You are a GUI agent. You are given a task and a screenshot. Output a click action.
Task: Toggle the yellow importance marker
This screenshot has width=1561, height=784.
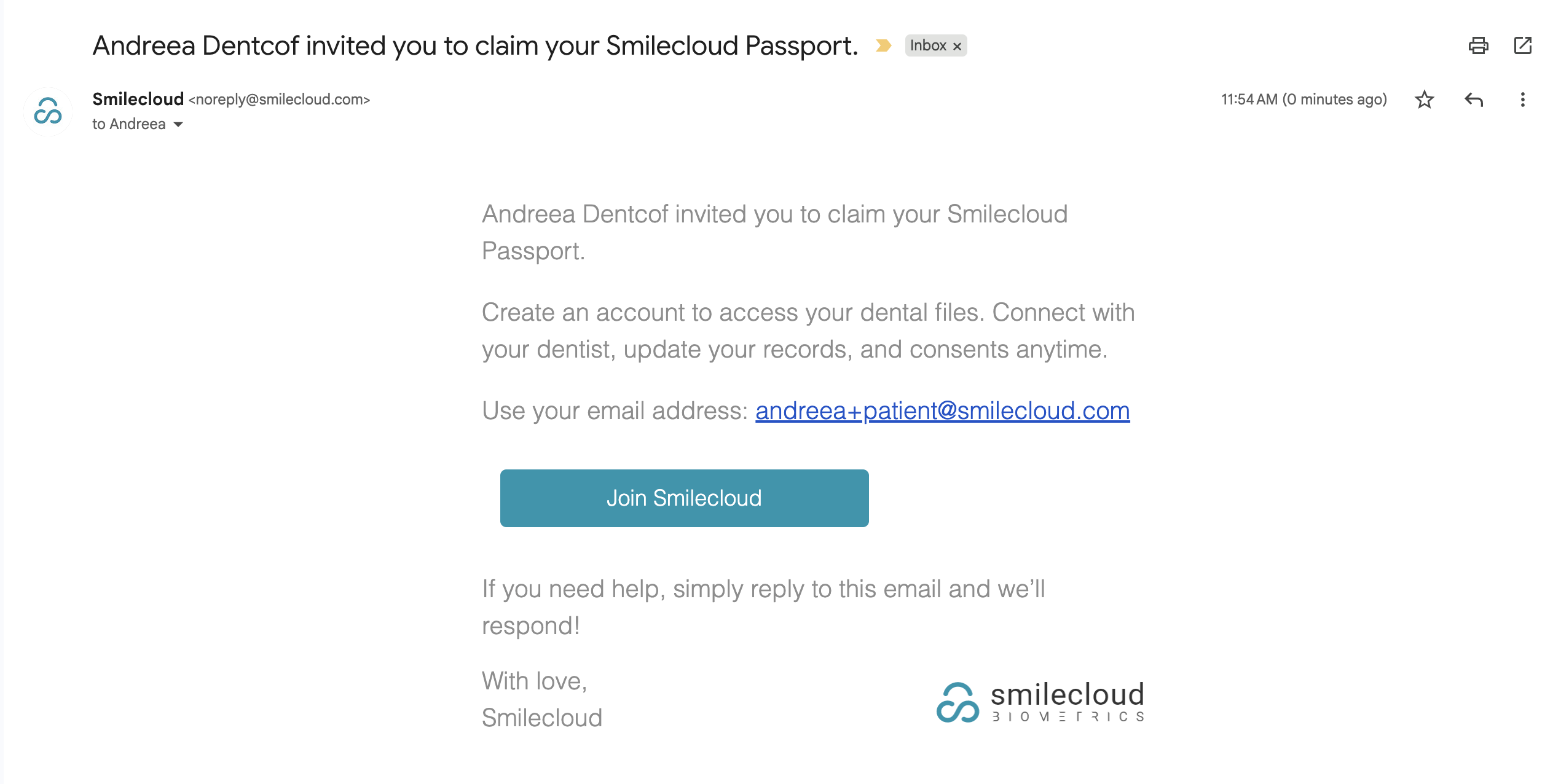(883, 45)
